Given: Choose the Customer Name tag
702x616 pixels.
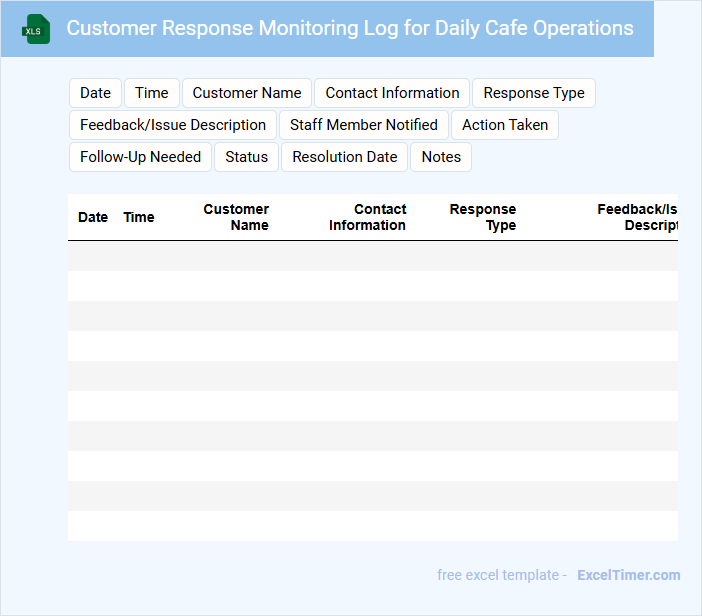Looking at the screenshot, I should tap(247, 93).
